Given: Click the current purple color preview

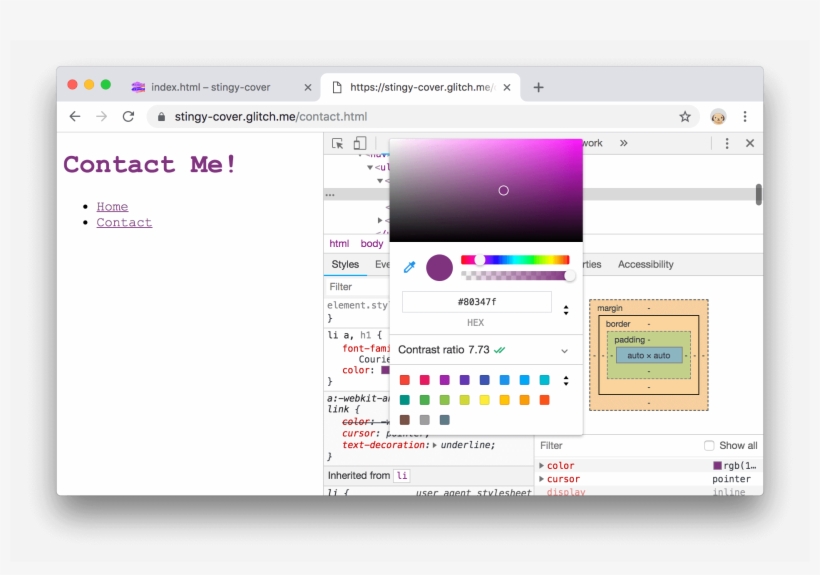Looking at the screenshot, I should [x=439, y=268].
